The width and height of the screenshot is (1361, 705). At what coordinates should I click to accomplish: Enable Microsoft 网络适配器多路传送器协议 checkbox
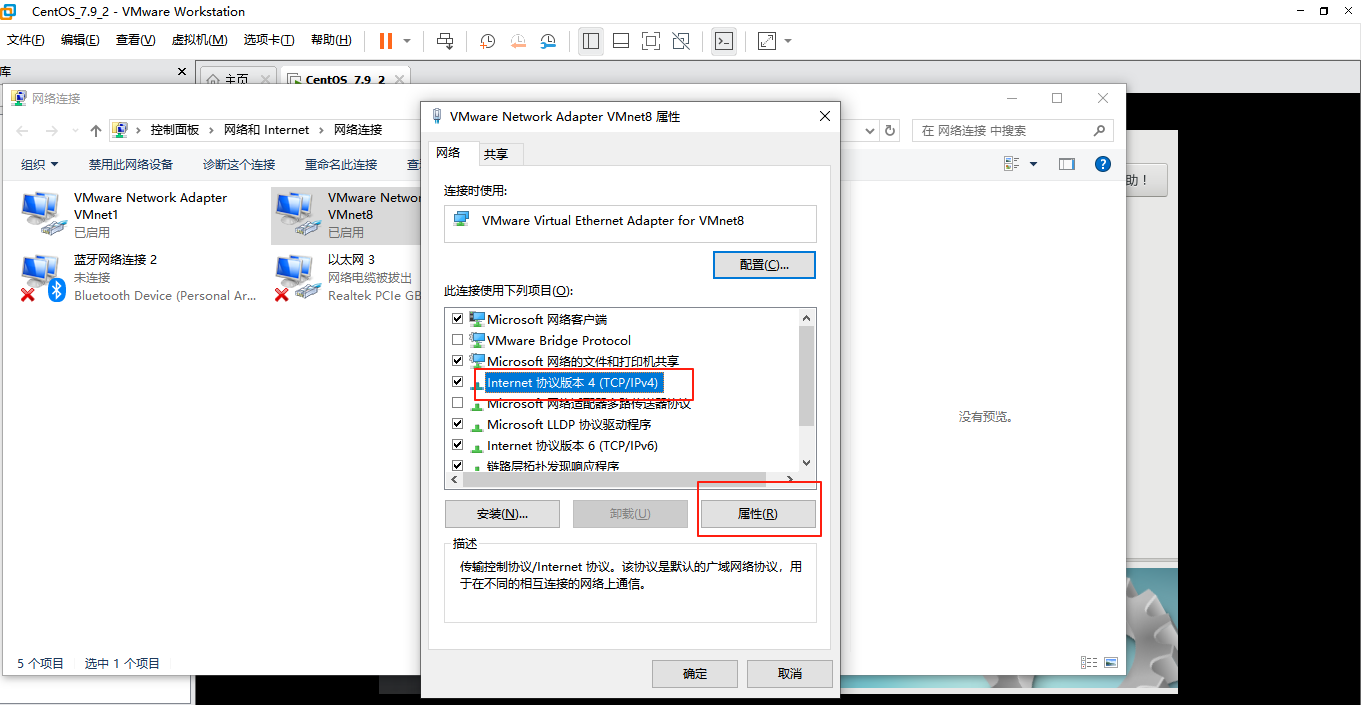[x=458, y=403]
